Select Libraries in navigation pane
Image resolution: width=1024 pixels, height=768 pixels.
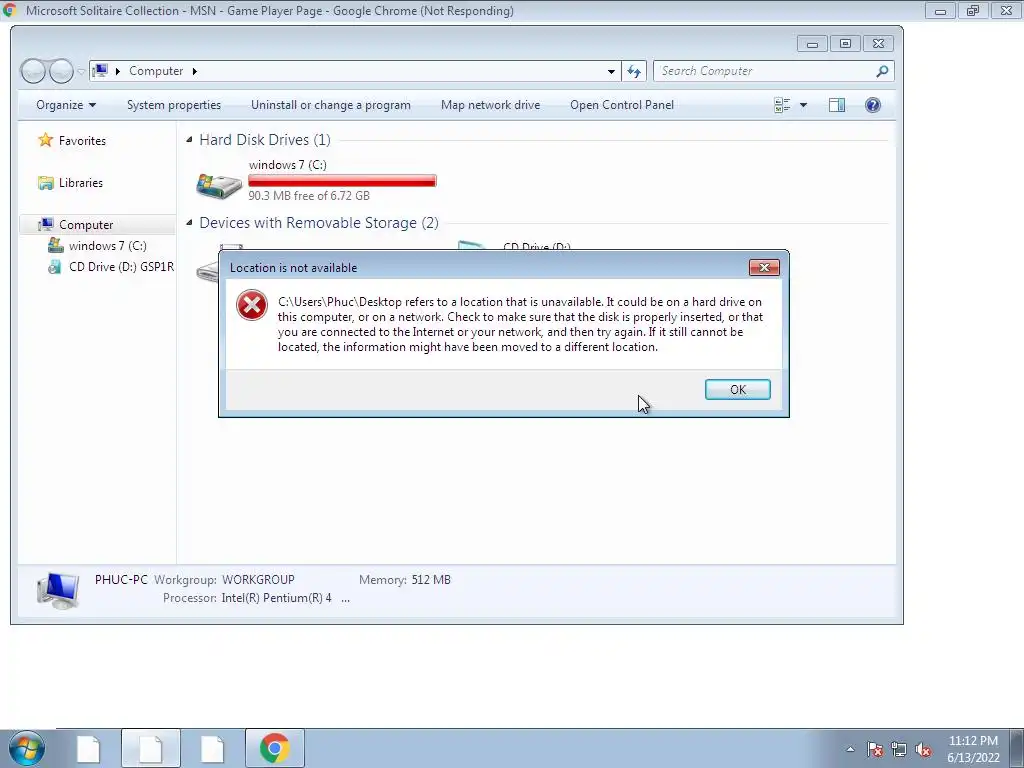(x=80, y=183)
